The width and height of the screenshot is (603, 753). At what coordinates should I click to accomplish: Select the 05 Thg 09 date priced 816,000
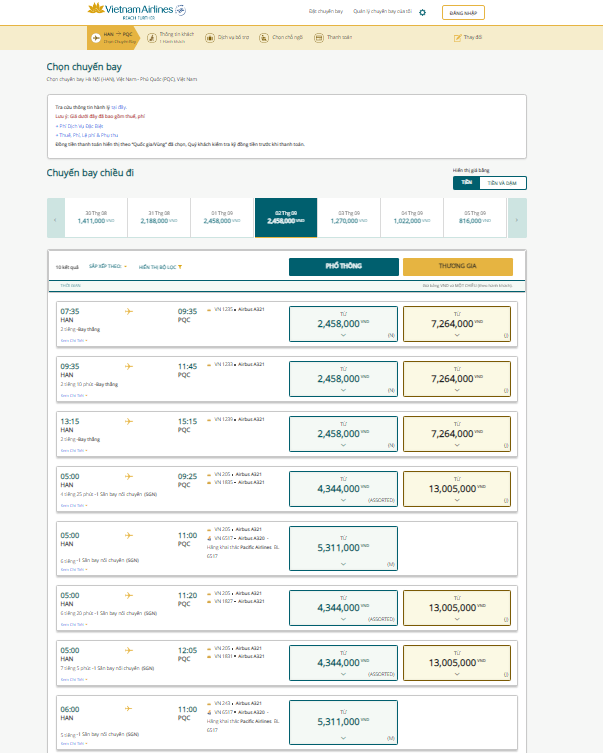(x=475, y=217)
